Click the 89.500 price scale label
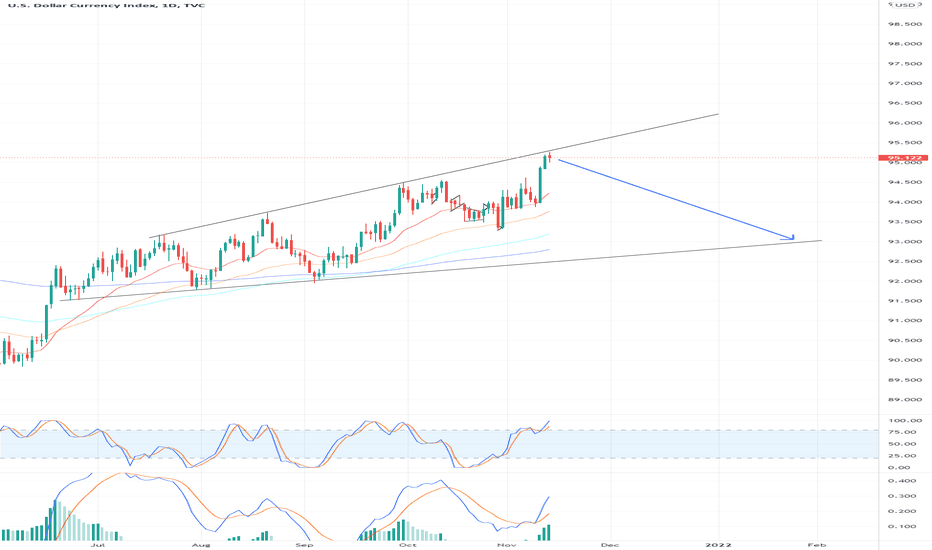932x550 pixels. point(905,380)
